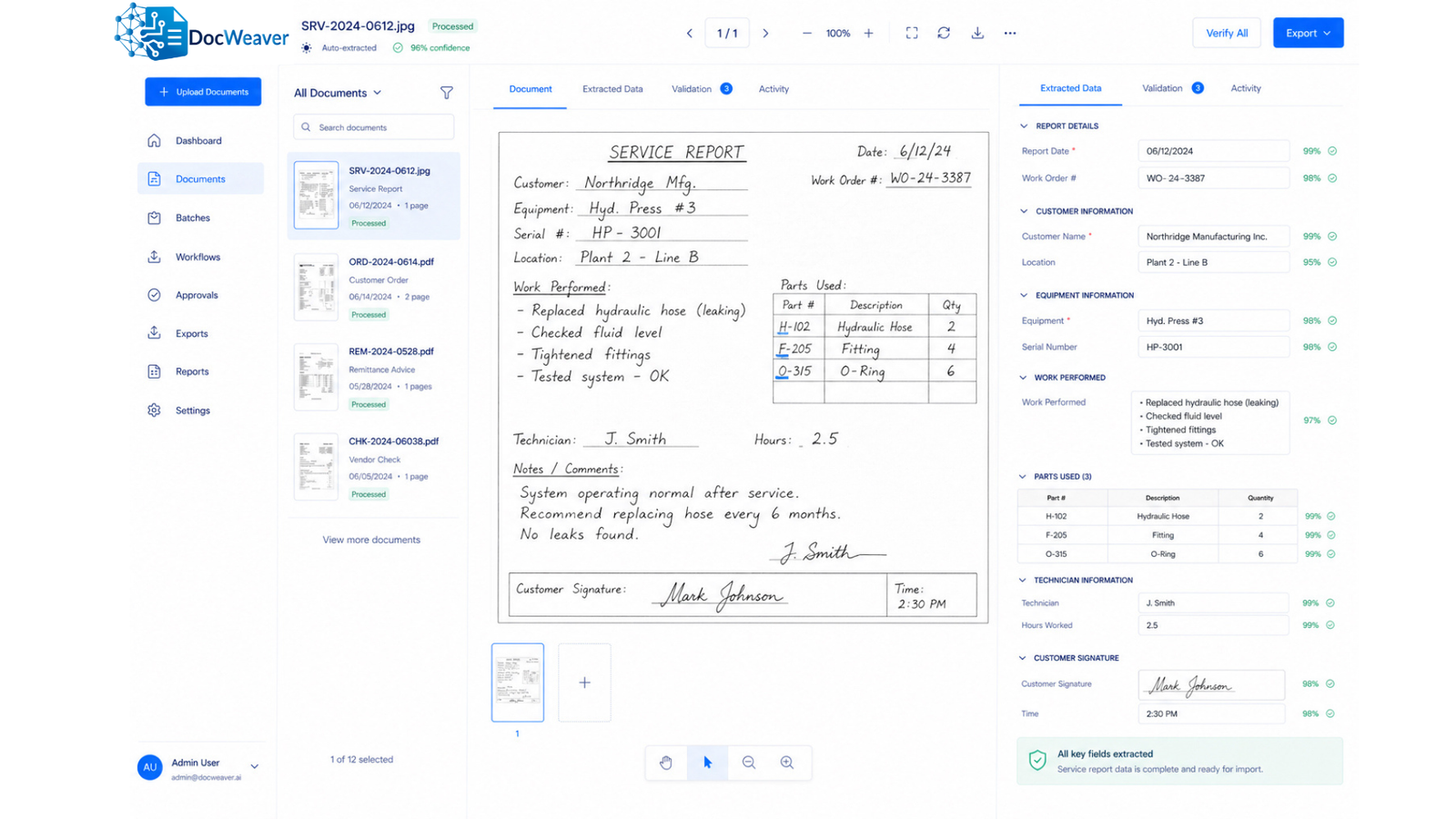Open Documents in sidebar
This screenshot has height=819, width=1456.
(200, 179)
